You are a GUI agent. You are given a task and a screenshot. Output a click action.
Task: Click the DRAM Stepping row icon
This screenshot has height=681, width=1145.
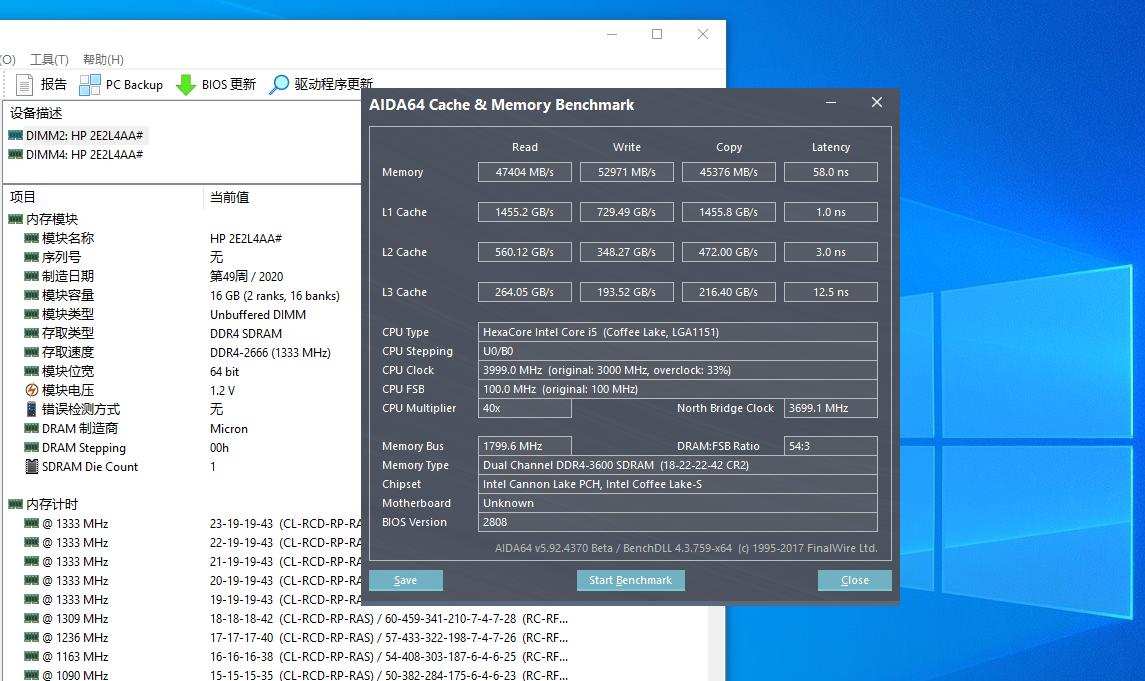(x=31, y=447)
